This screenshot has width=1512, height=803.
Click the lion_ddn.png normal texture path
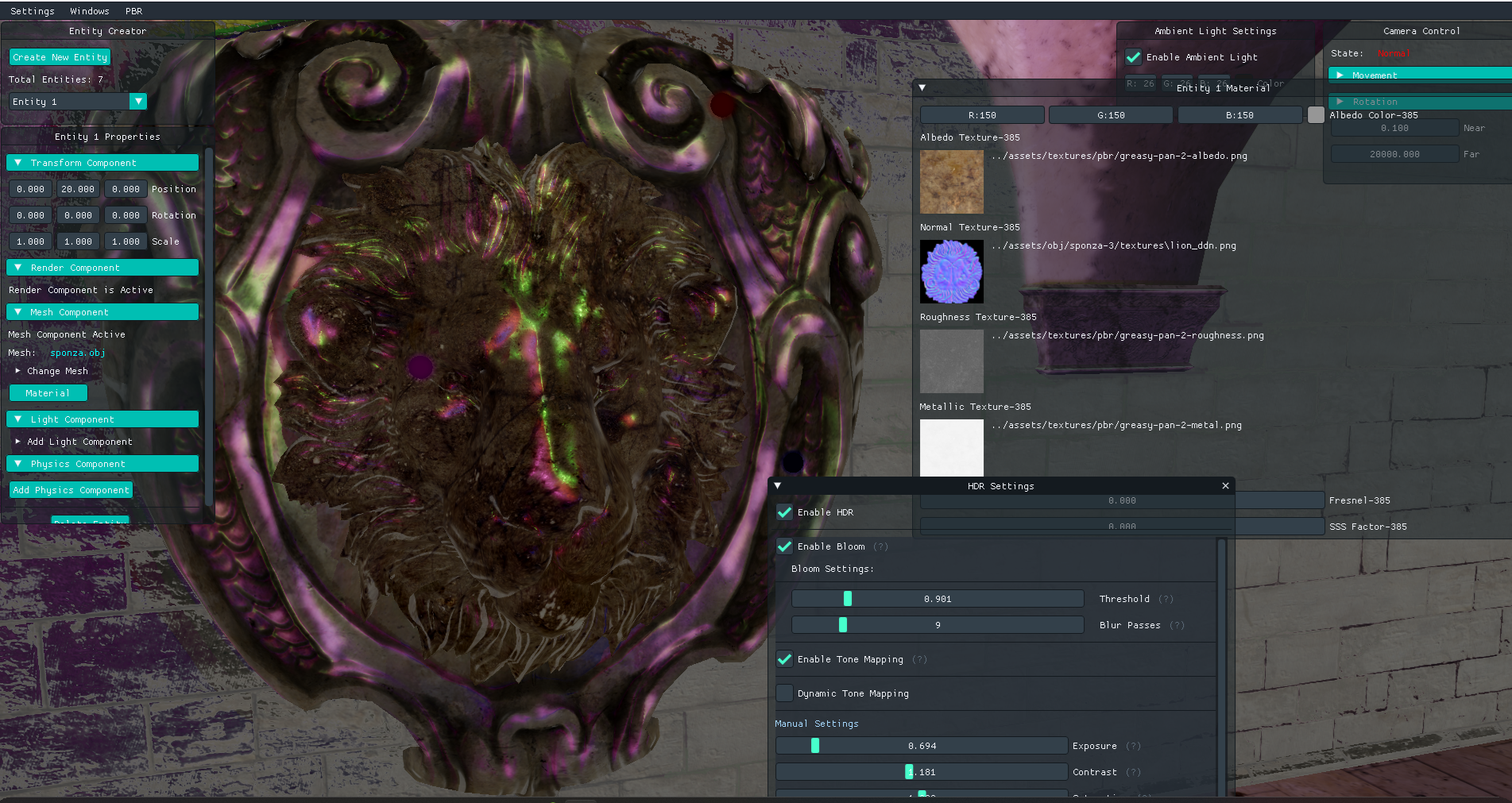[x=1114, y=245]
